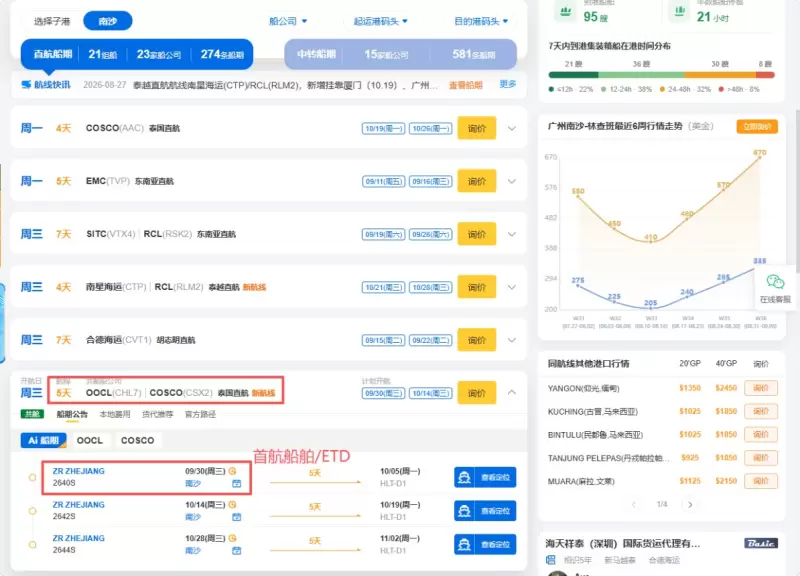800x576 pixels.
Task: Select the 南沙 sub-port pill
Action: click(x=108, y=21)
